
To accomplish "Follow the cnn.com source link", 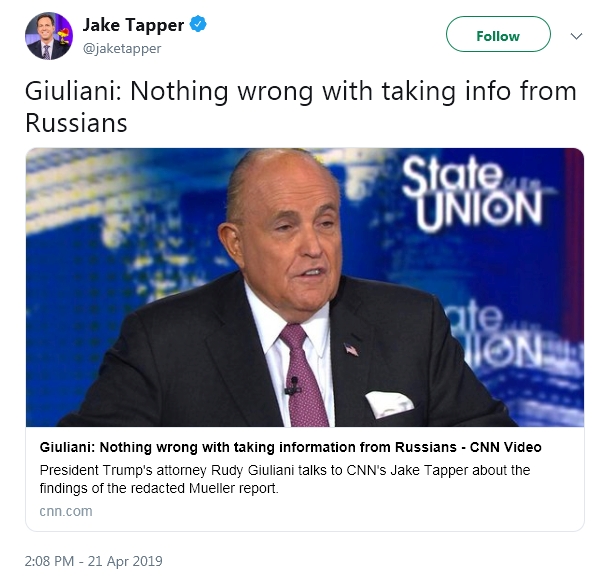I will [66, 511].
